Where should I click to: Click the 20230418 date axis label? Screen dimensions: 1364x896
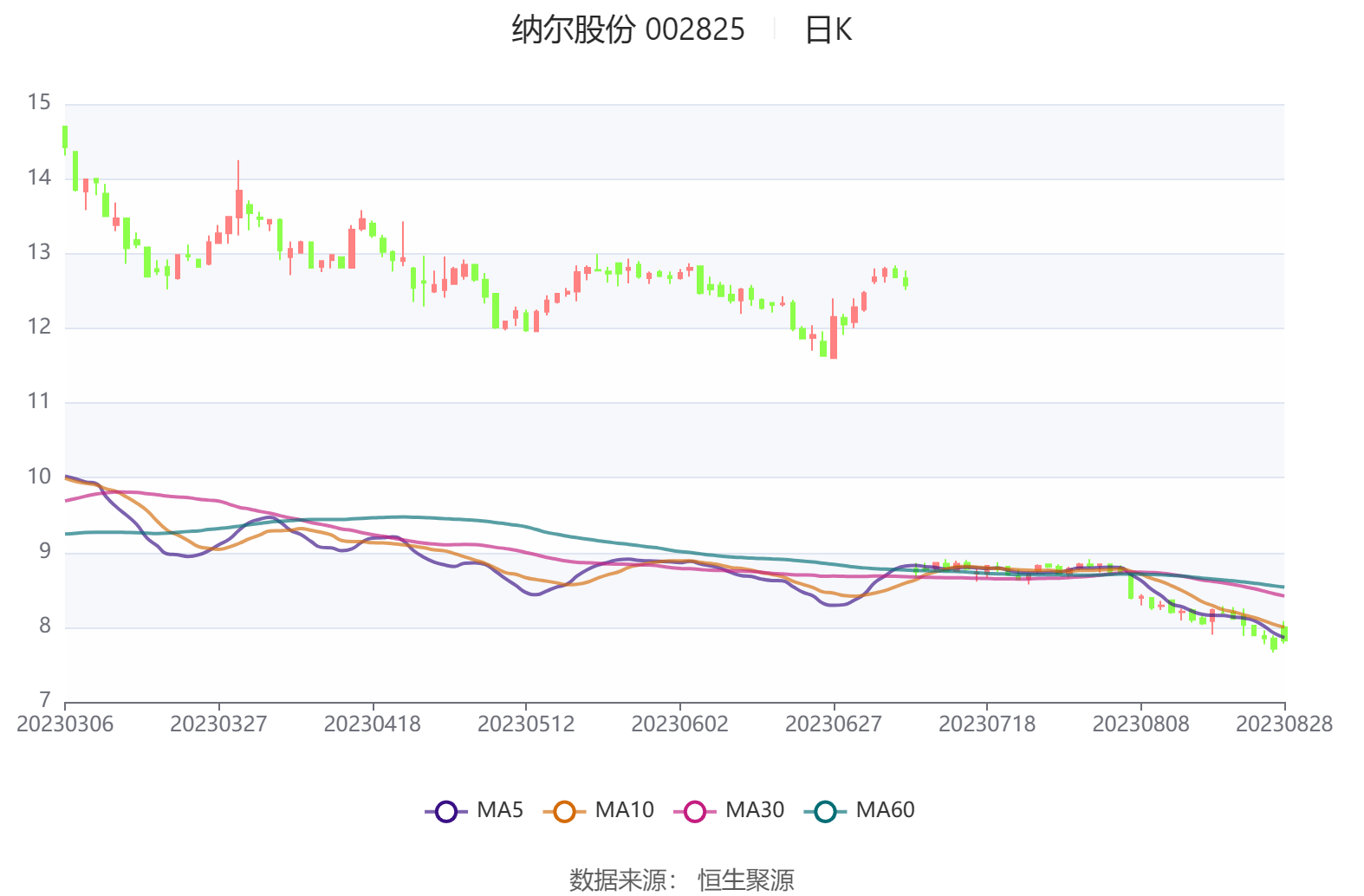tap(373, 724)
